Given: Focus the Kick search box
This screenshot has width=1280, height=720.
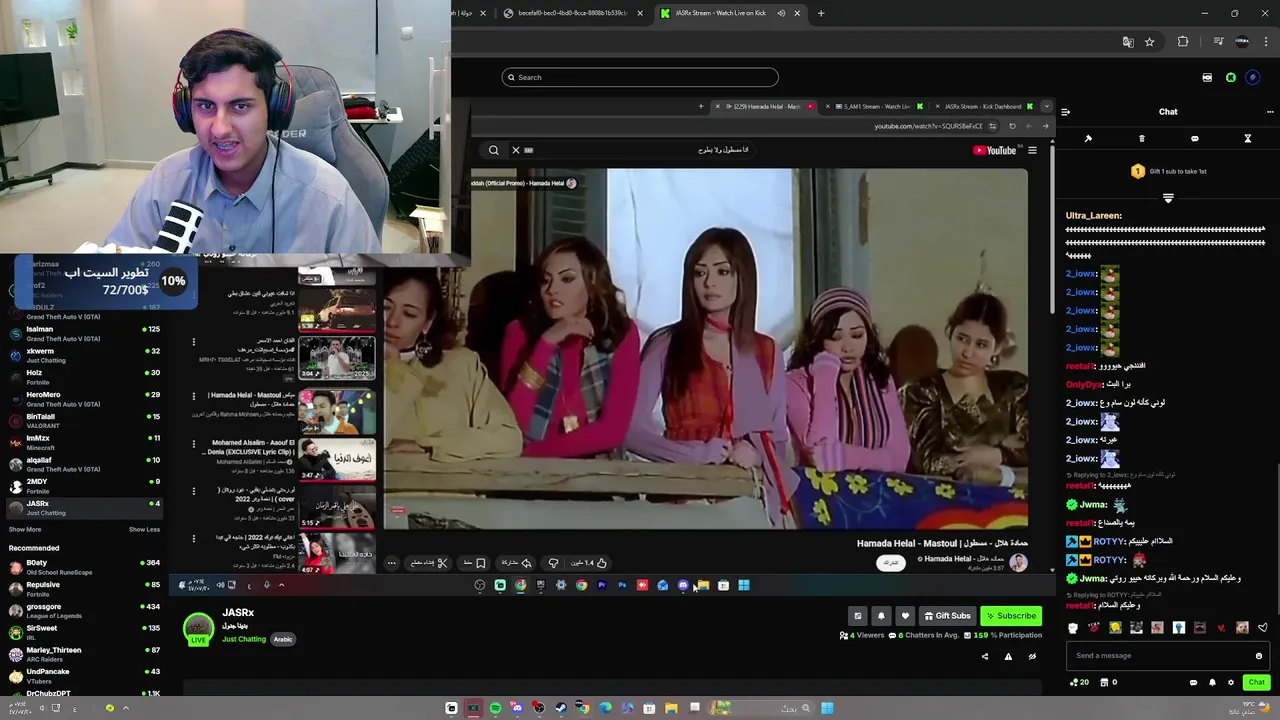Looking at the screenshot, I should (640, 77).
